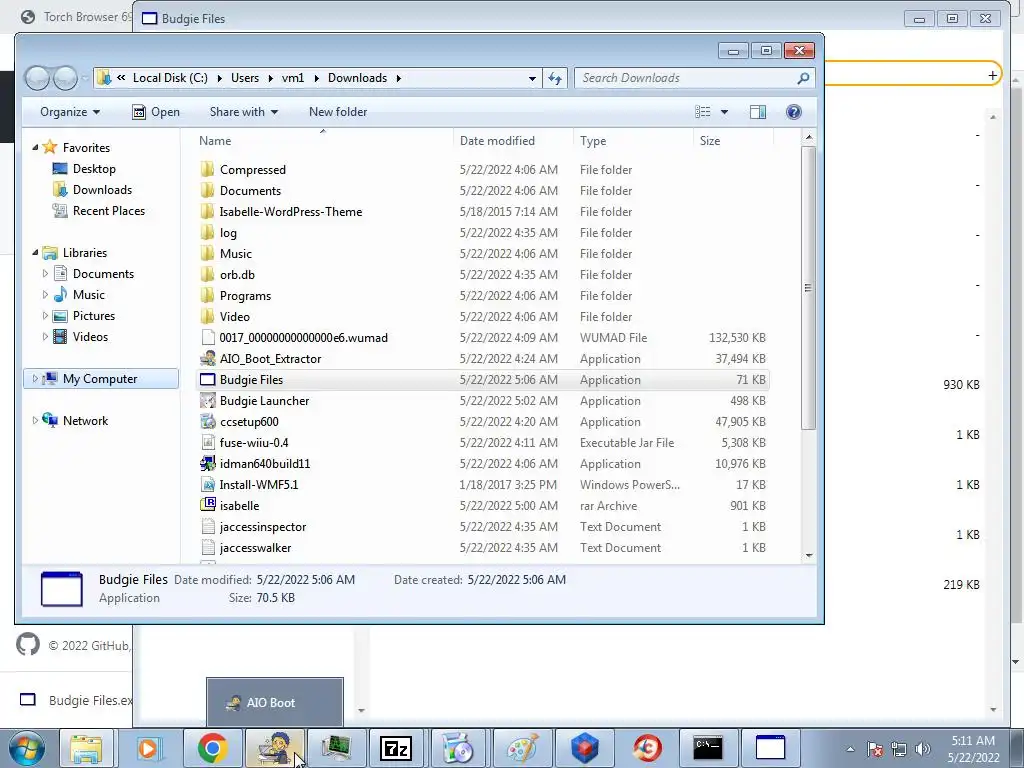
Task: Click the file list scroll down arrow
Action: [808, 556]
